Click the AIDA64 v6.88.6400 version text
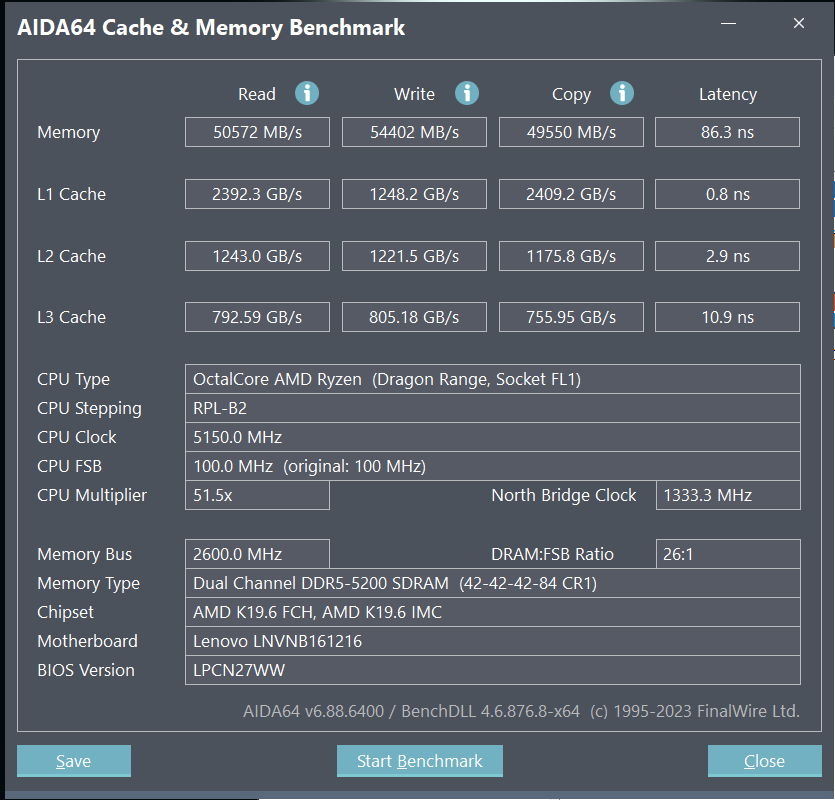The height and width of the screenshot is (800, 835). coord(521,712)
